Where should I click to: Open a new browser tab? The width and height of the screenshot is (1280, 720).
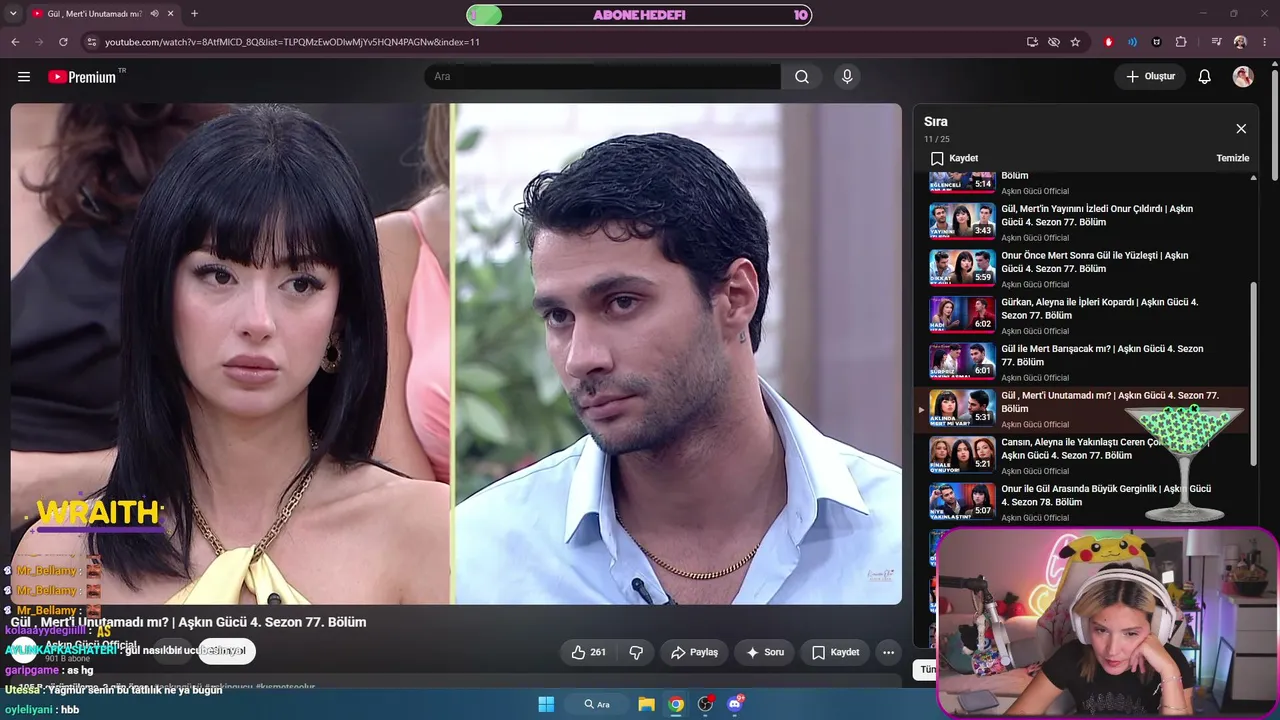click(194, 14)
